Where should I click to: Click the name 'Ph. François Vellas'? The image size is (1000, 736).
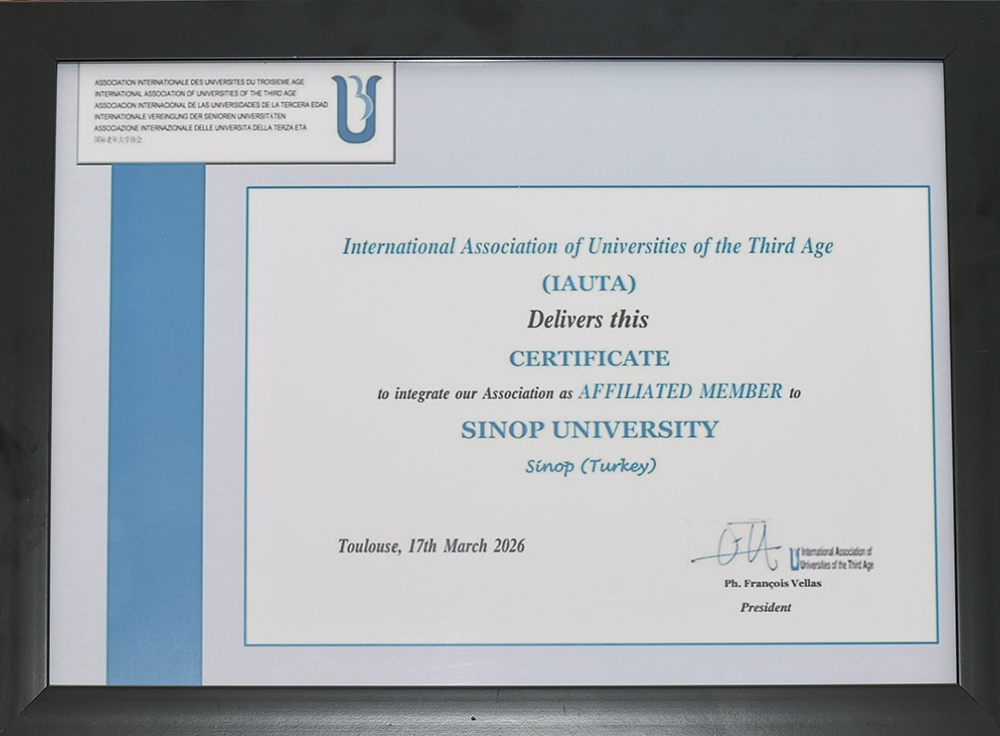click(x=772, y=583)
